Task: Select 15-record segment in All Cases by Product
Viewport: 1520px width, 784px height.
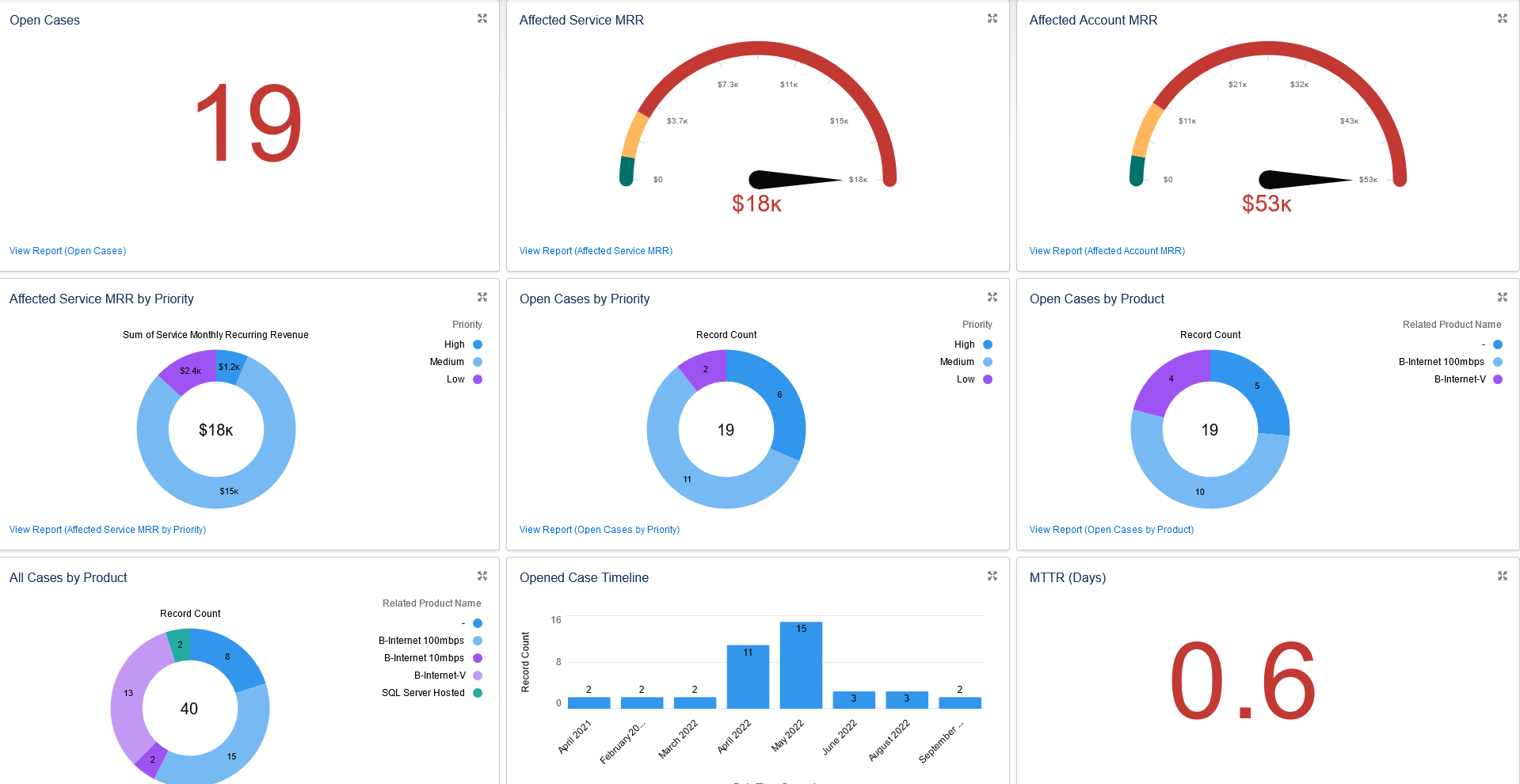Action: (231, 756)
